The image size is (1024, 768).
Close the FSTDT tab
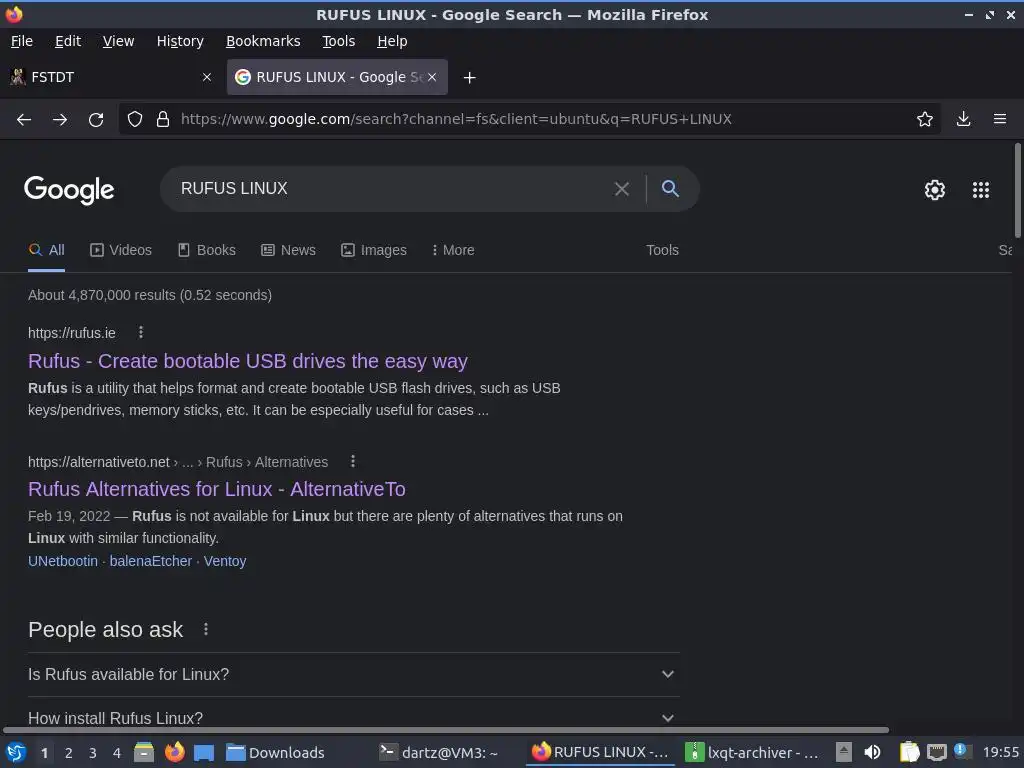206,77
